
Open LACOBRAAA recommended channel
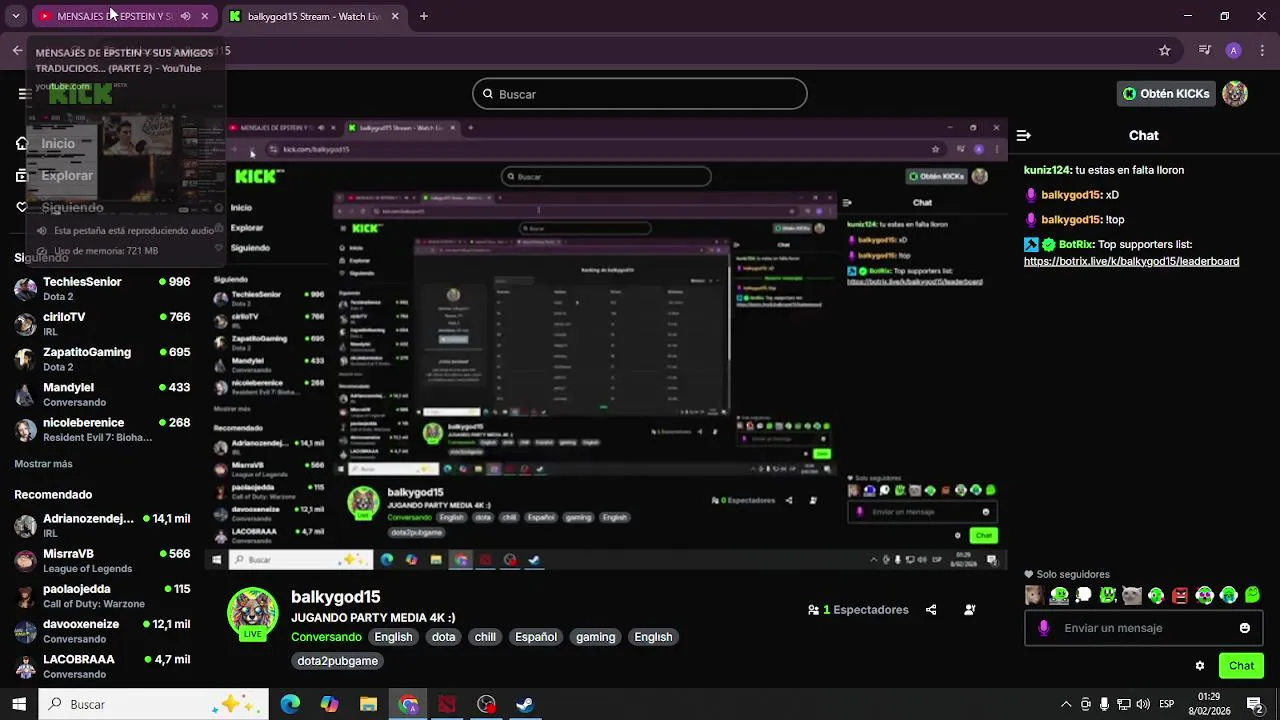tap(100, 666)
